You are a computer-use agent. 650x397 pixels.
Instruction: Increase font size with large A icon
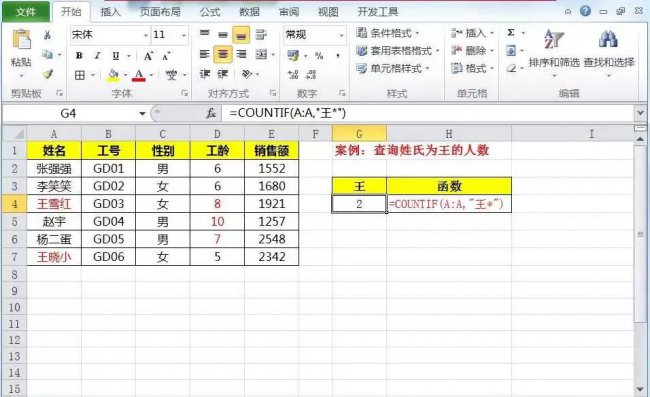(x=148, y=56)
